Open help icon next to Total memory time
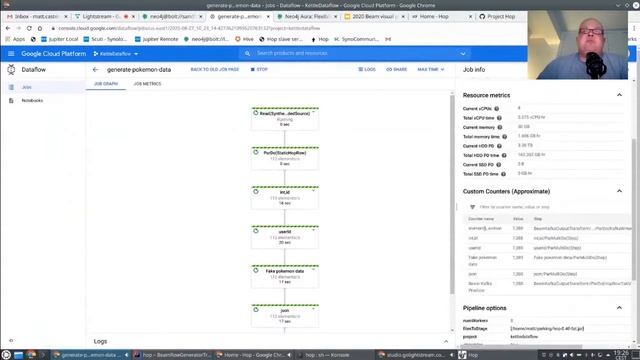Image resolution: width=640 pixels, height=360 pixels. click(504, 137)
